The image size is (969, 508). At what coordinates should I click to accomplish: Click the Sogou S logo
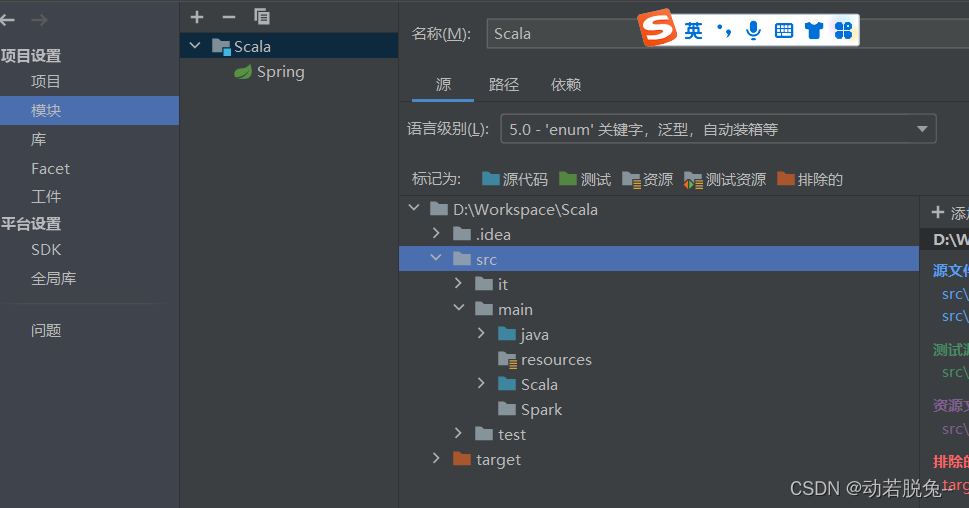coord(658,28)
